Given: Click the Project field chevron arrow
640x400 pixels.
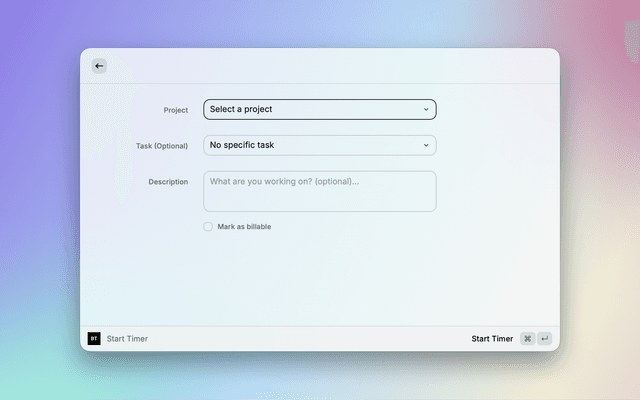Looking at the screenshot, I should tap(426, 109).
